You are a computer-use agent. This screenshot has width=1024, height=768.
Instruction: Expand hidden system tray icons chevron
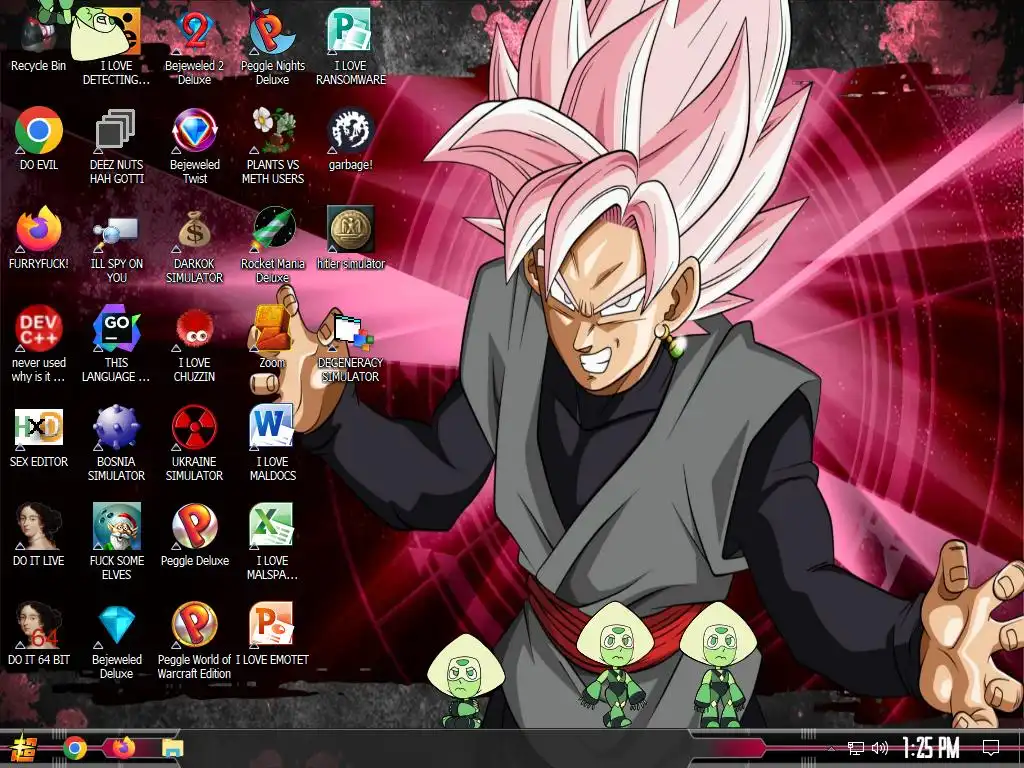[831, 748]
